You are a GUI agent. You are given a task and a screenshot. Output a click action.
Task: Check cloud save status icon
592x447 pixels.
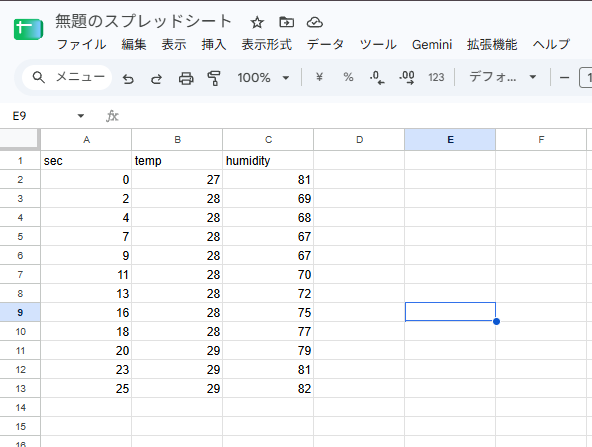tap(314, 22)
